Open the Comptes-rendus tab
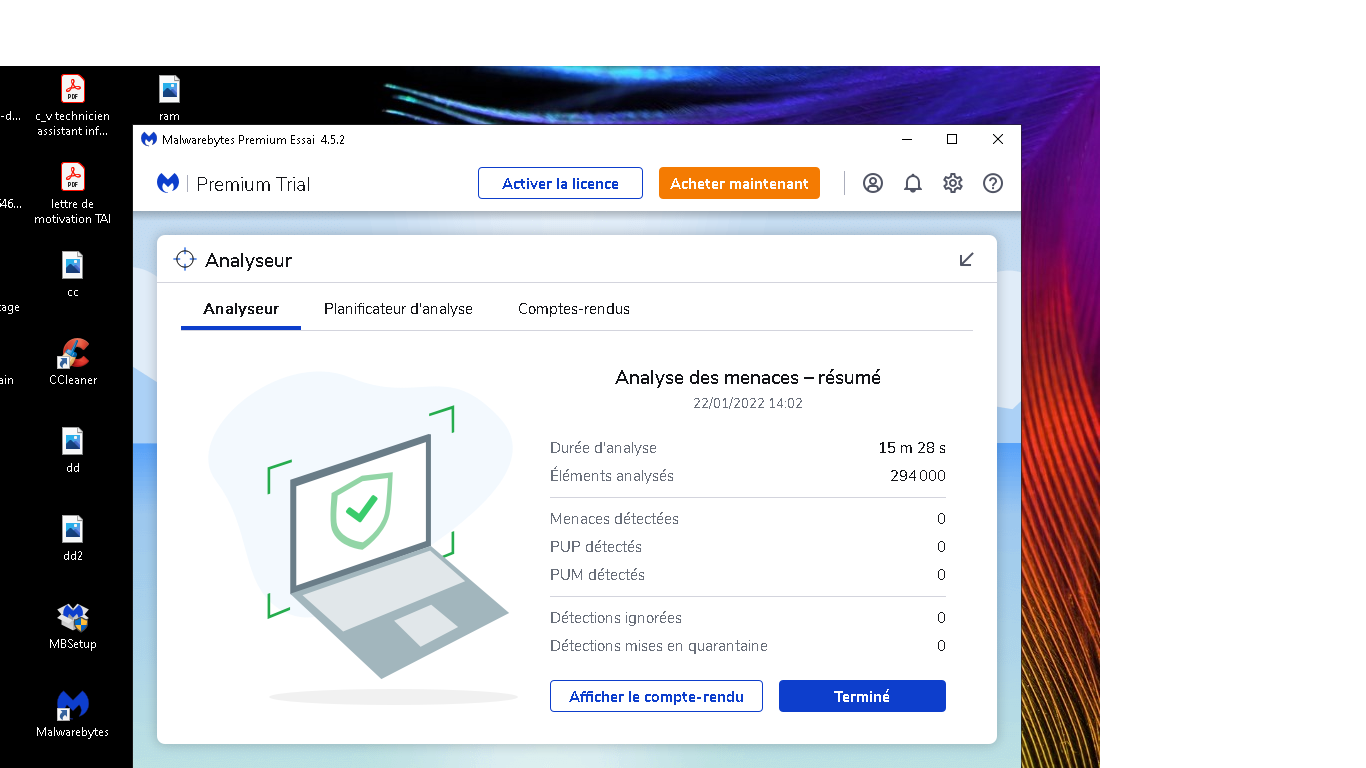This screenshot has height=768, width=1366. 574,309
